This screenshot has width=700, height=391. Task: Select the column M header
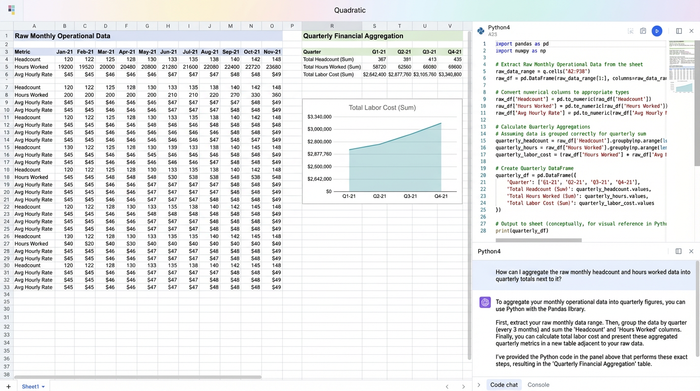pos(230,26)
